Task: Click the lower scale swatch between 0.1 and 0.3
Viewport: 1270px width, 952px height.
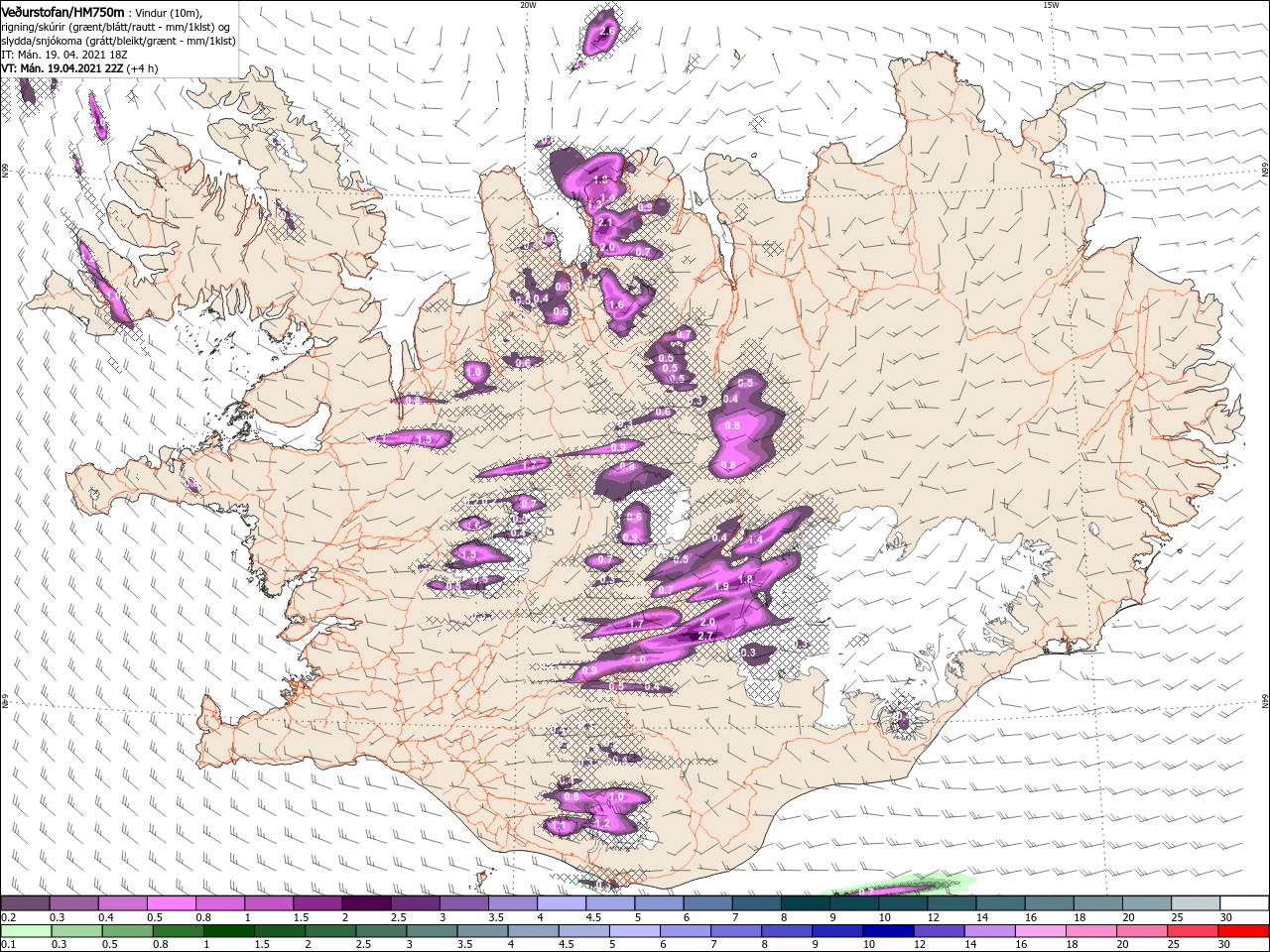Action: [x=25, y=931]
